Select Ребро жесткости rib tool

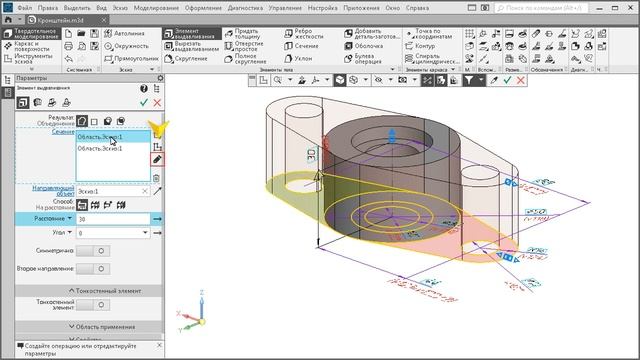click(304, 33)
